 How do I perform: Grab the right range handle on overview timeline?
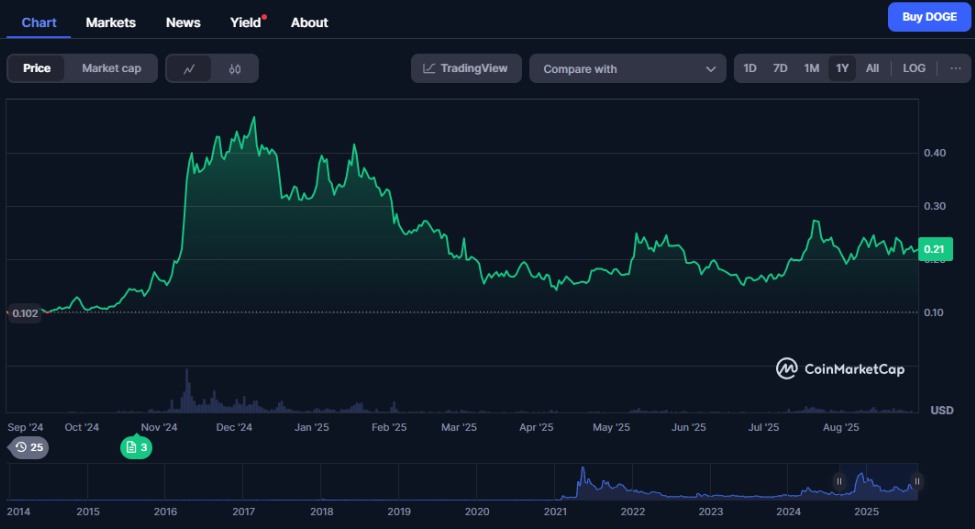click(x=917, y=481)
